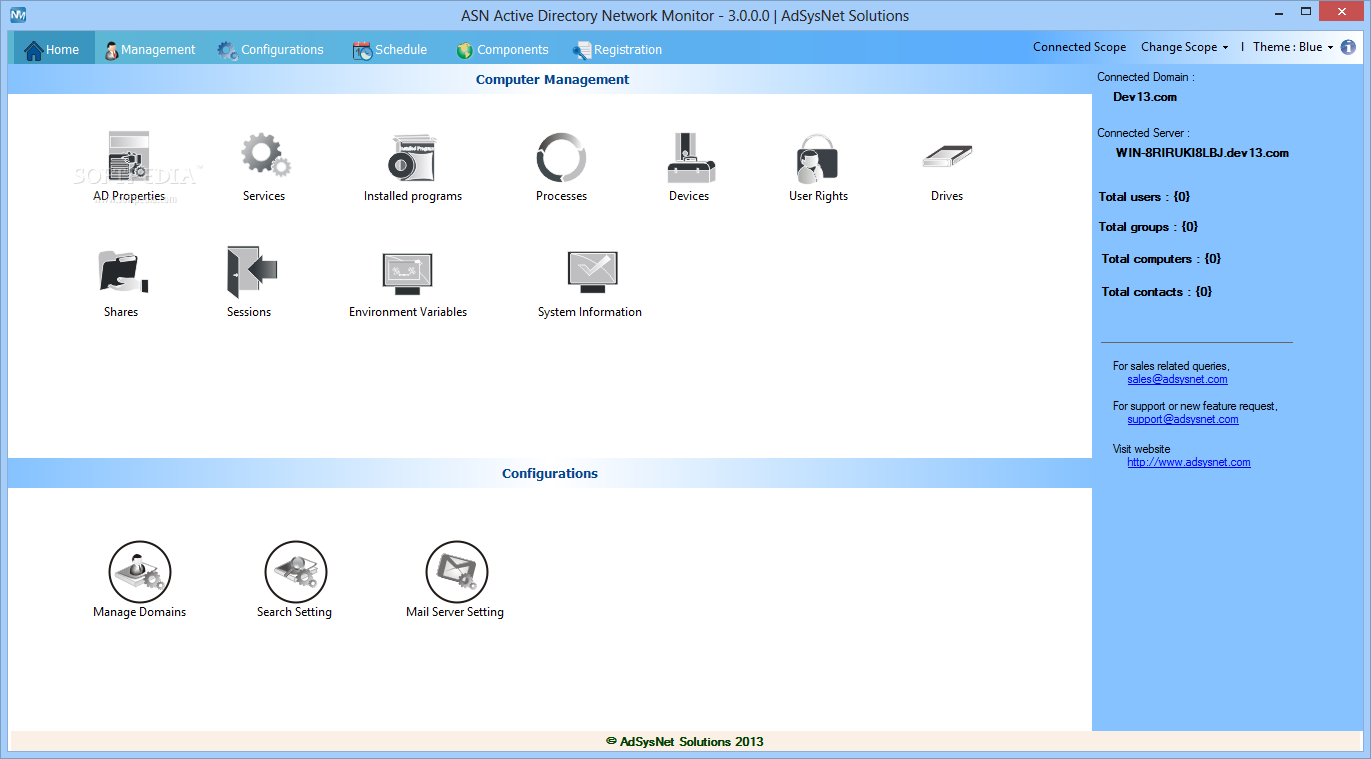The image size is (1371, 759).
Task: Click the Connected Scope label
Action: tap(1079, 47)
